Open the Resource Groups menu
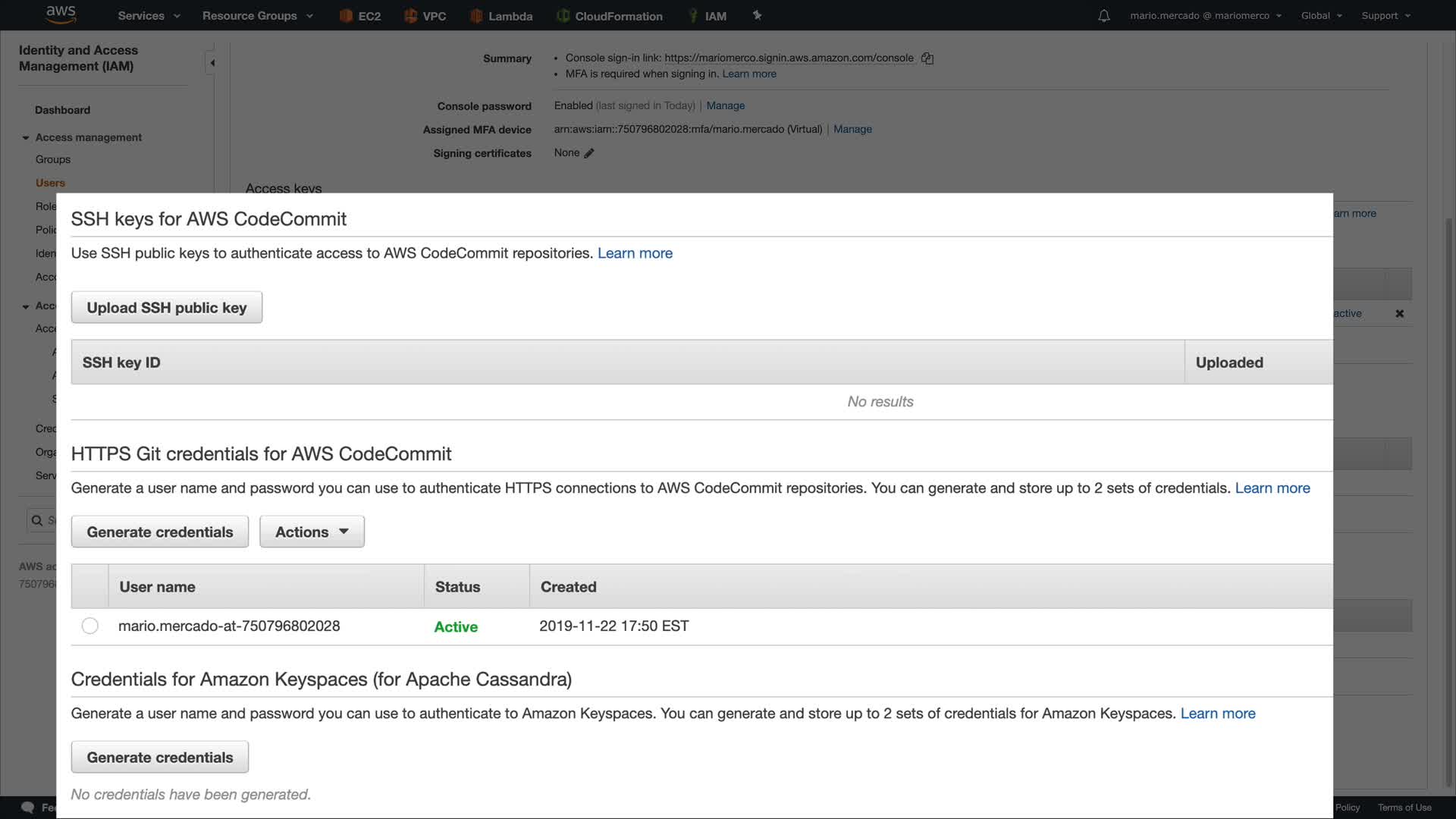The width and height of the screenshot is (1456, 819). click(257, 16)
